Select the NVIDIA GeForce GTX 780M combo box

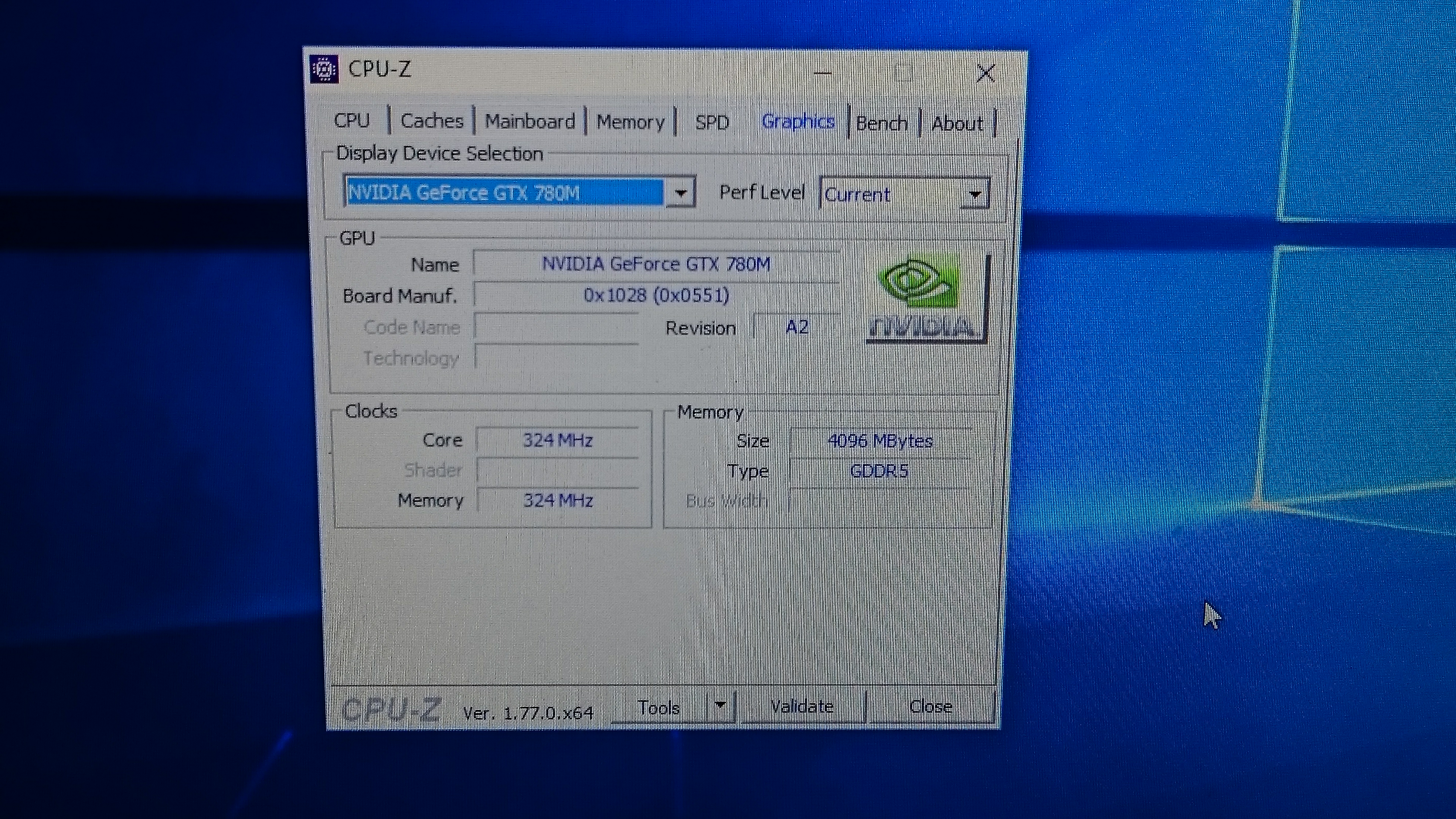pos(519,193)
